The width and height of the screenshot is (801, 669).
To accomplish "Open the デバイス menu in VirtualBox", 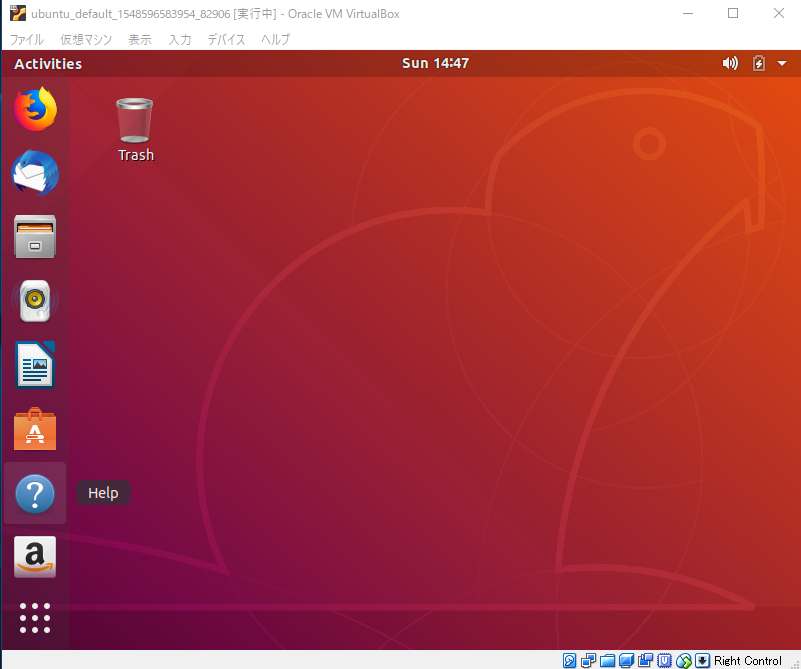I will [226, 39].
